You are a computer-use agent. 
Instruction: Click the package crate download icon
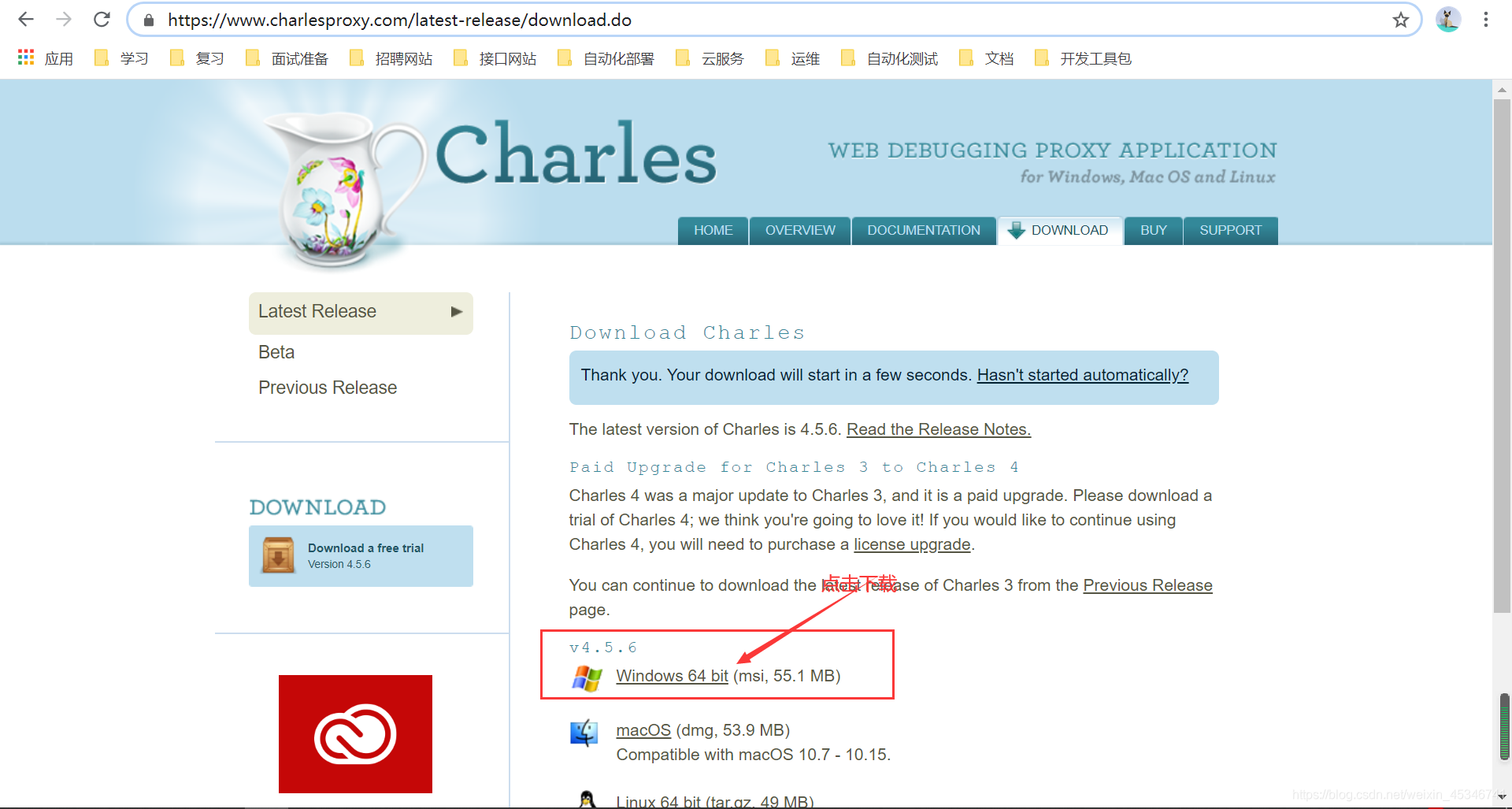click(279, 555)
